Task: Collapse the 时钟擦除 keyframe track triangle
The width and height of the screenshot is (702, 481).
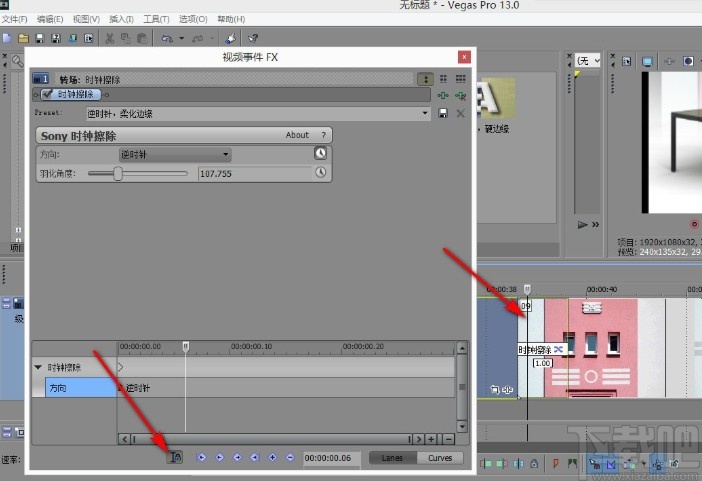Action: pos(38,367)
